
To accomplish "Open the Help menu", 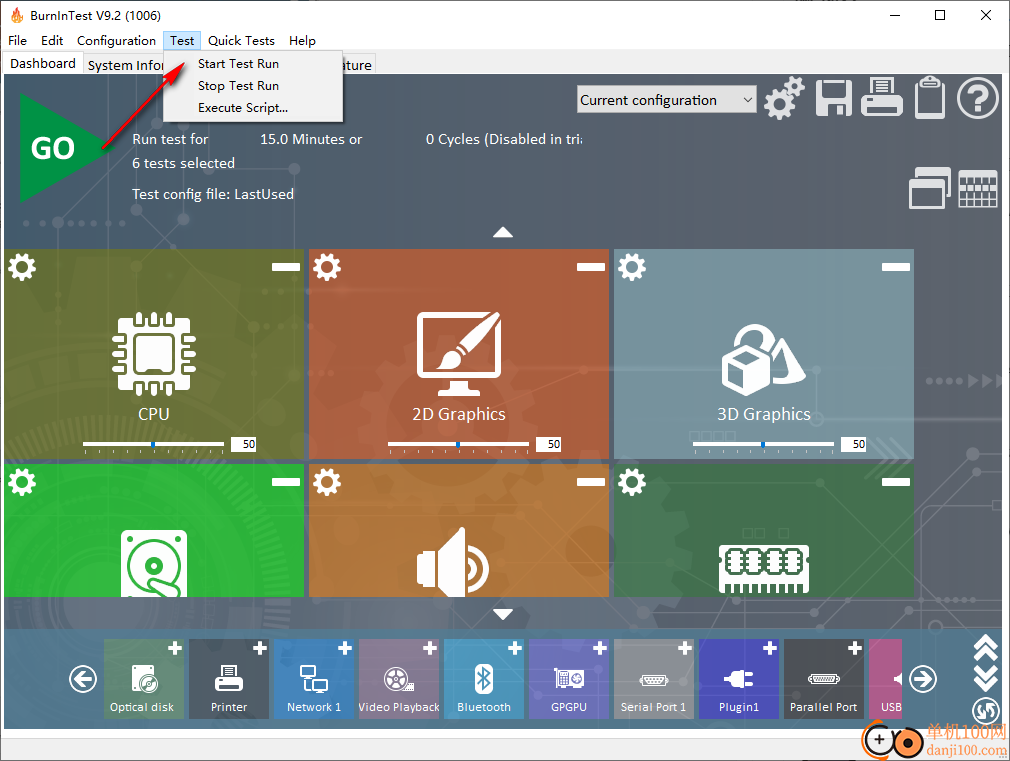I will click(302, 41).
